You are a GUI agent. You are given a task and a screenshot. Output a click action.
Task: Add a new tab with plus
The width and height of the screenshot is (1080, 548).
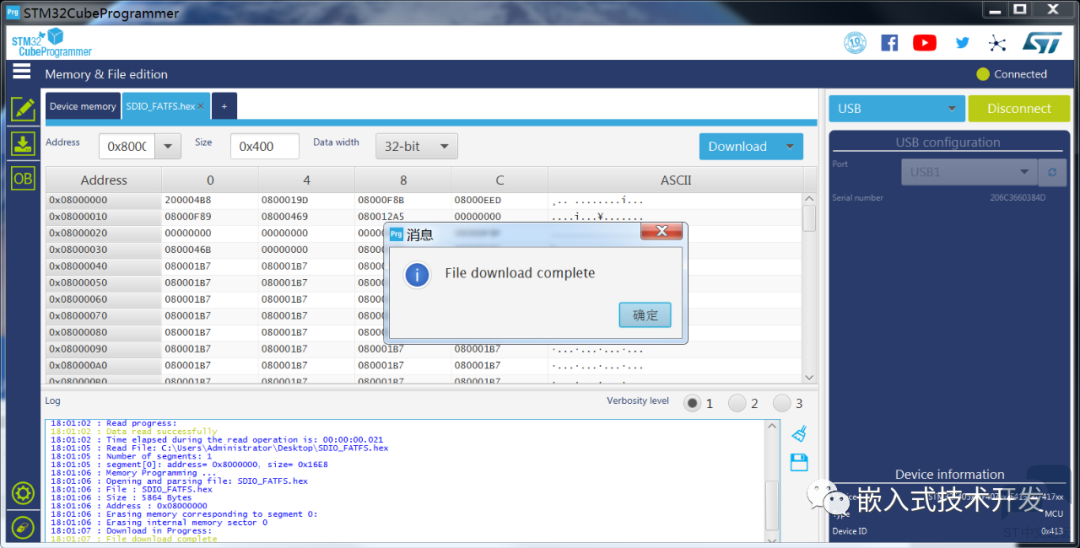[224, 106]
